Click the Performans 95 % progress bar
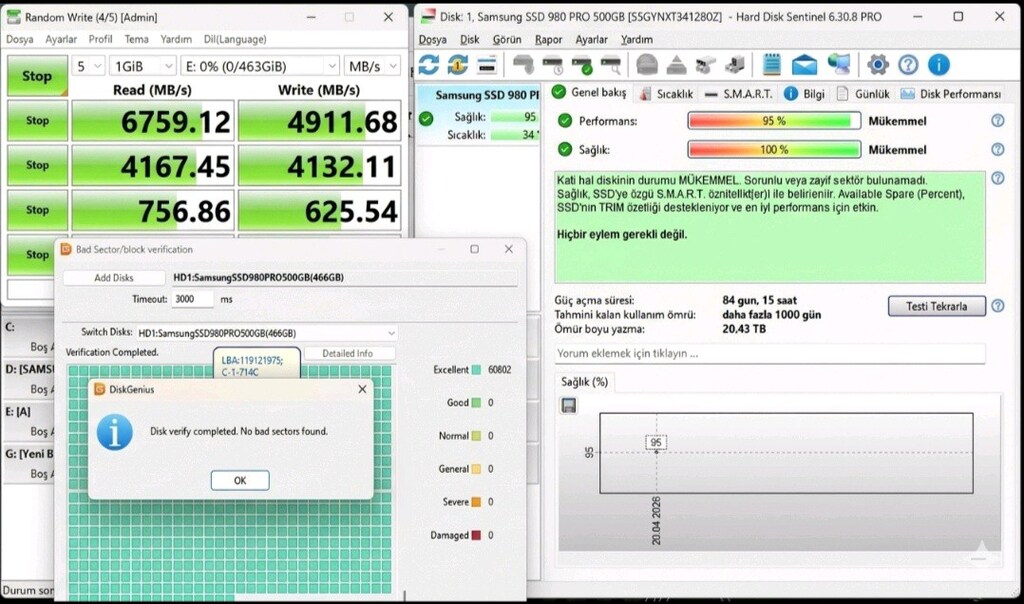The image size is (1024, 604). tap(774, 121)
